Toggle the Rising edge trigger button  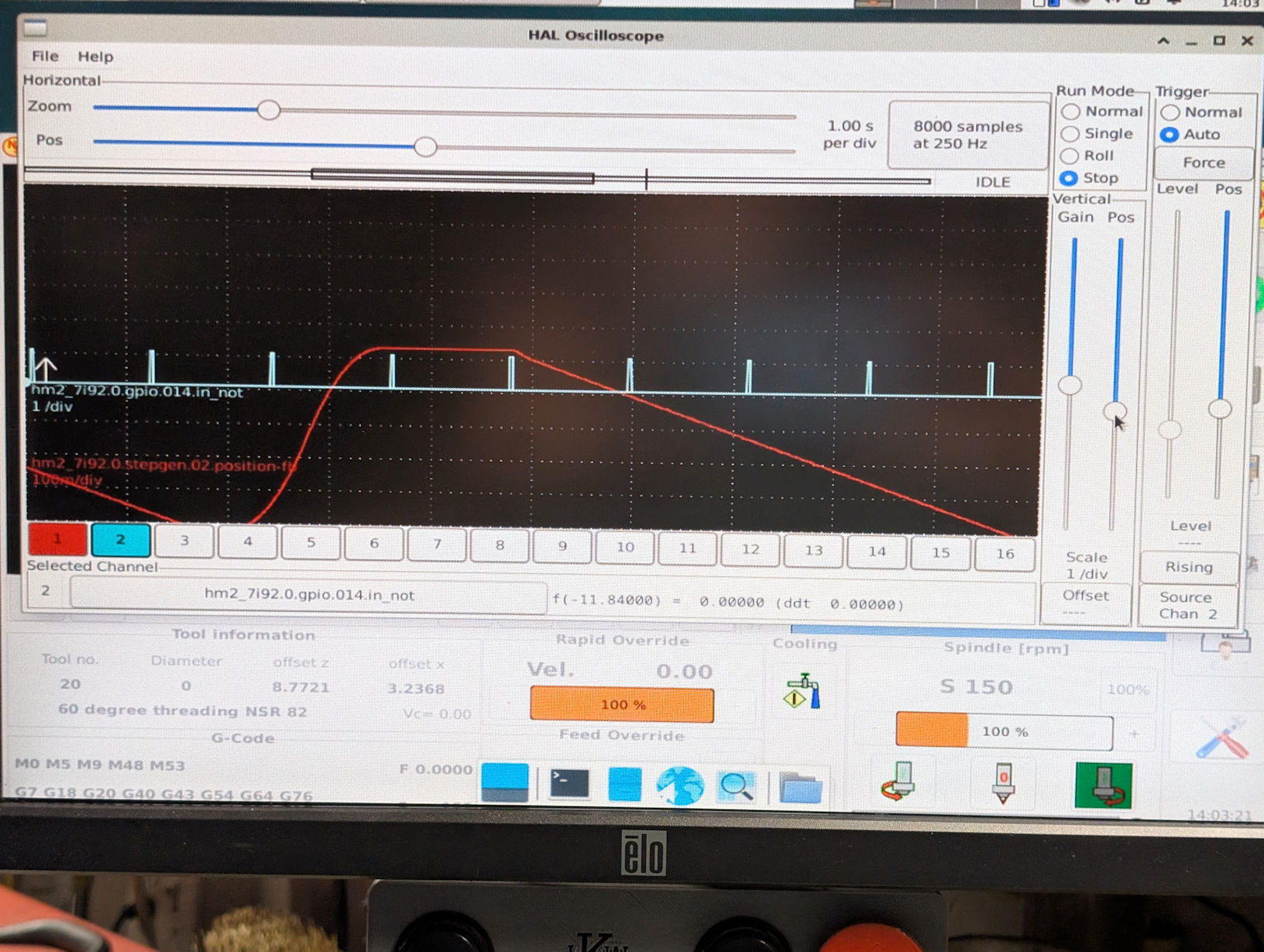[1189, 567]
